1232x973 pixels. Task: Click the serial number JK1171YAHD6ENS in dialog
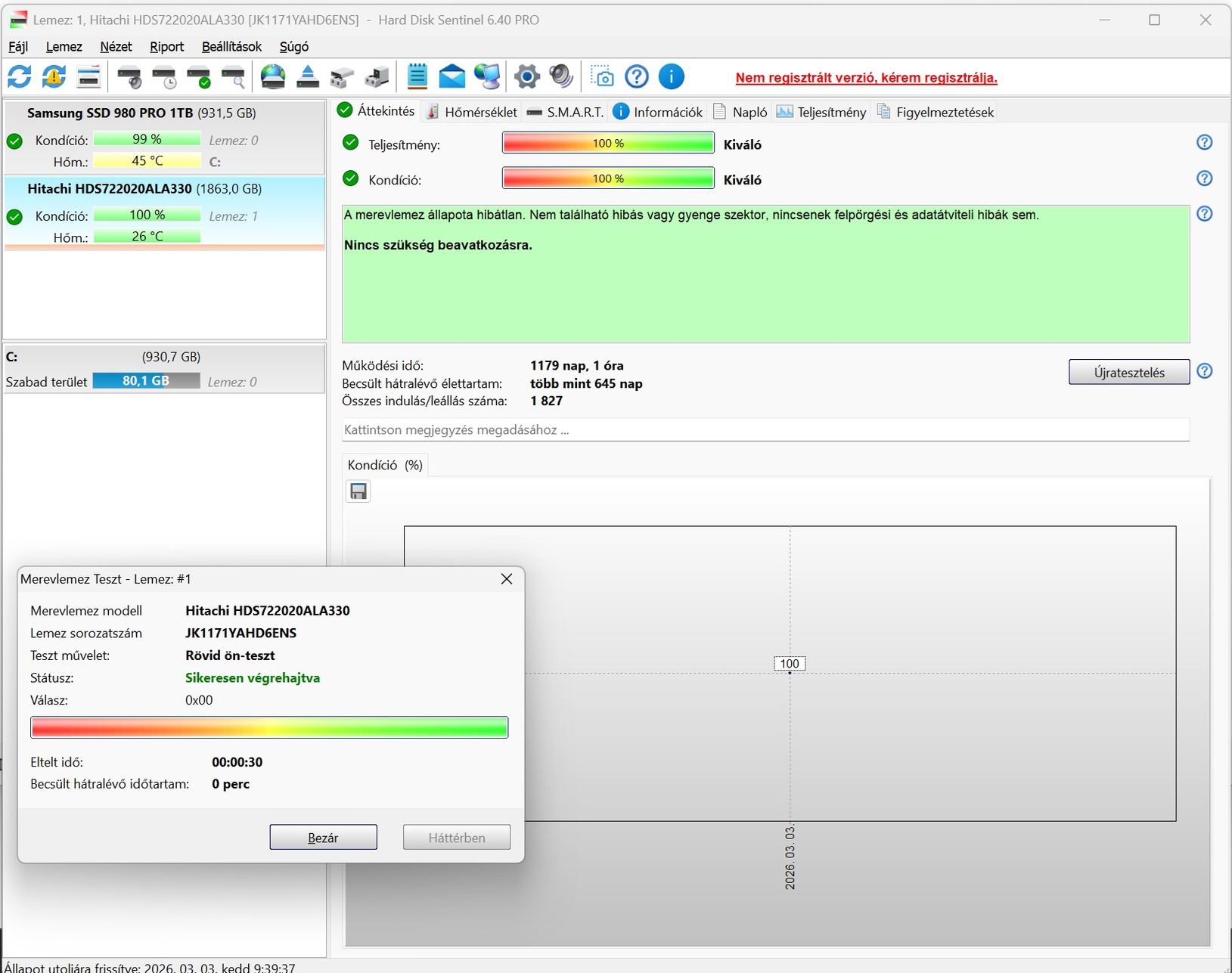pyautogui.click(x=241, y=634)
